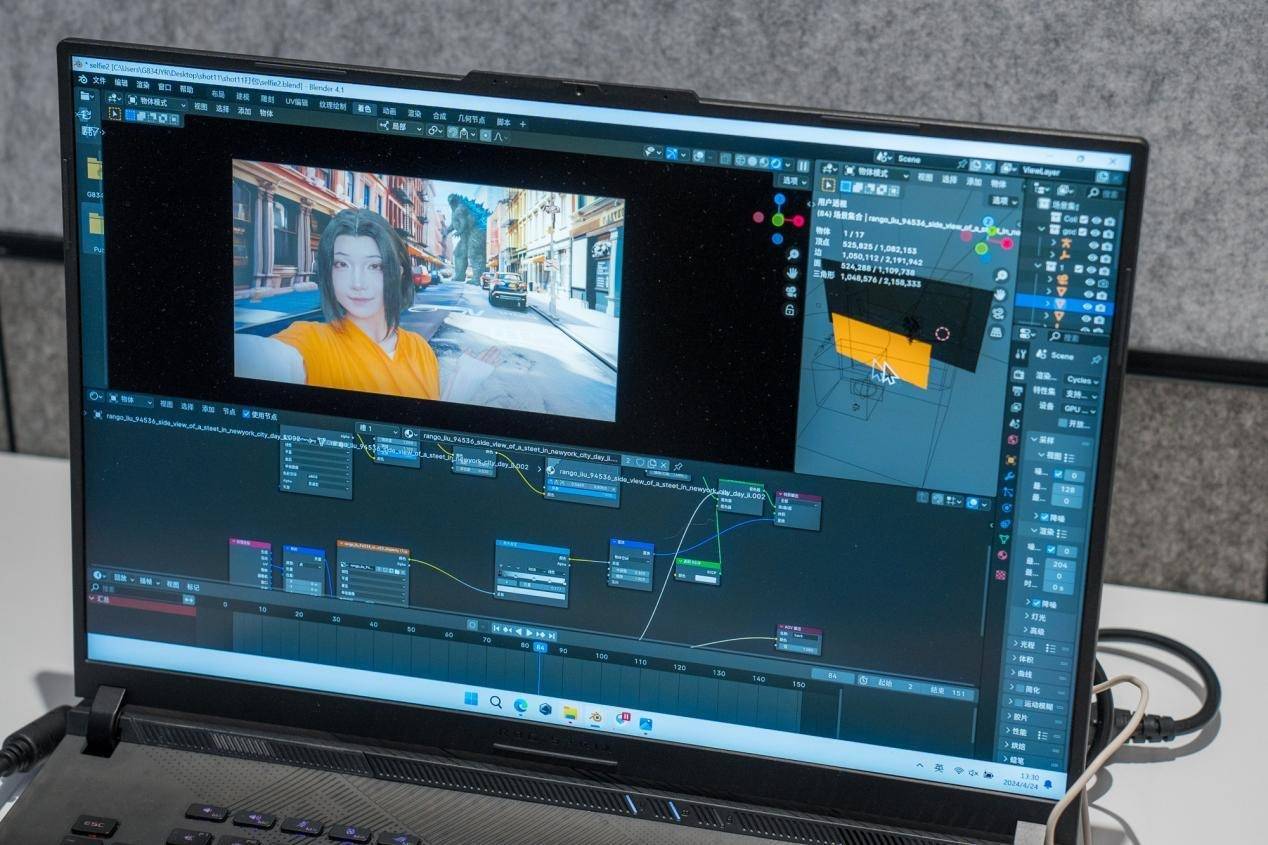The width and height of the screenshot is (1268, 845).
Task: Open the 文件 menu in Blender
Action: pos(100,80)
